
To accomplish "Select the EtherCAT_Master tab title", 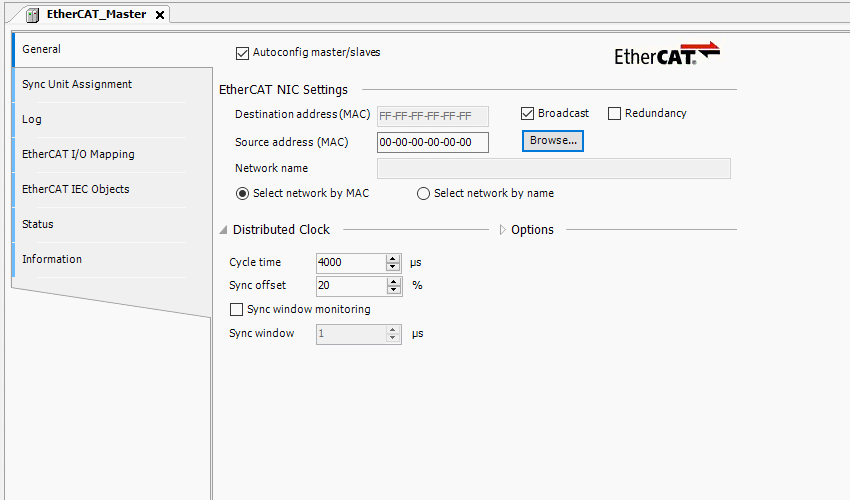I will click(x=96, y=14).
